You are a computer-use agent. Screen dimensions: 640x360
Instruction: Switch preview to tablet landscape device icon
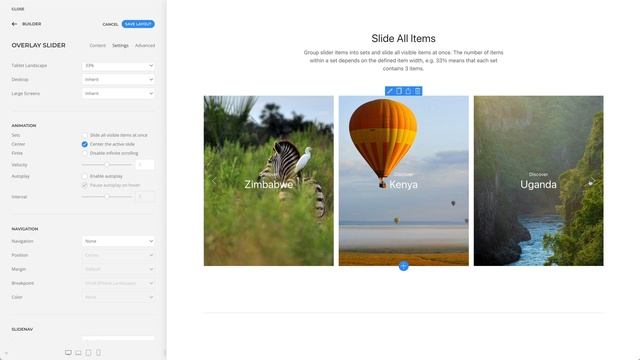pos(78,352)
